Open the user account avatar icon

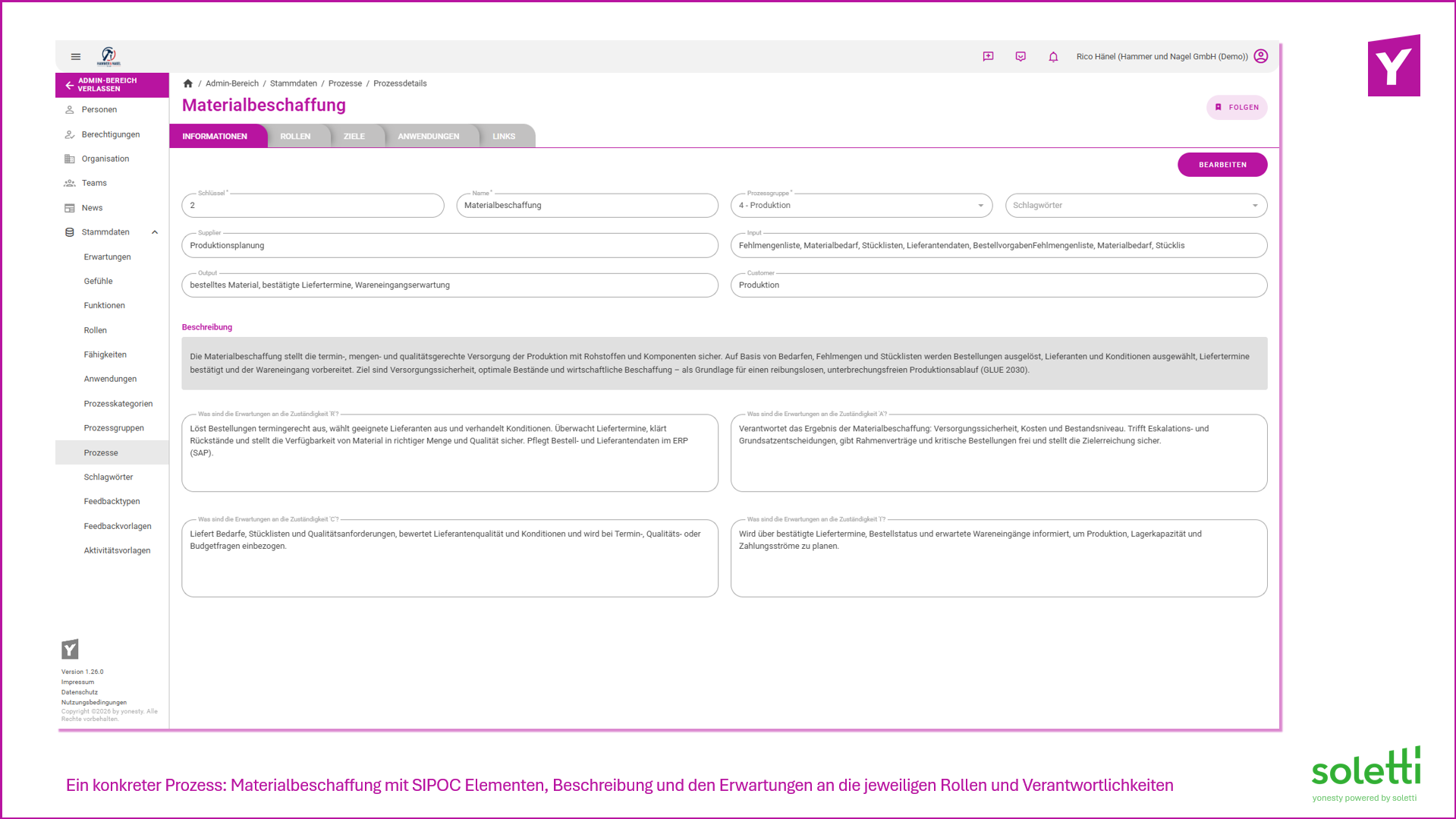pos(1261,57)
